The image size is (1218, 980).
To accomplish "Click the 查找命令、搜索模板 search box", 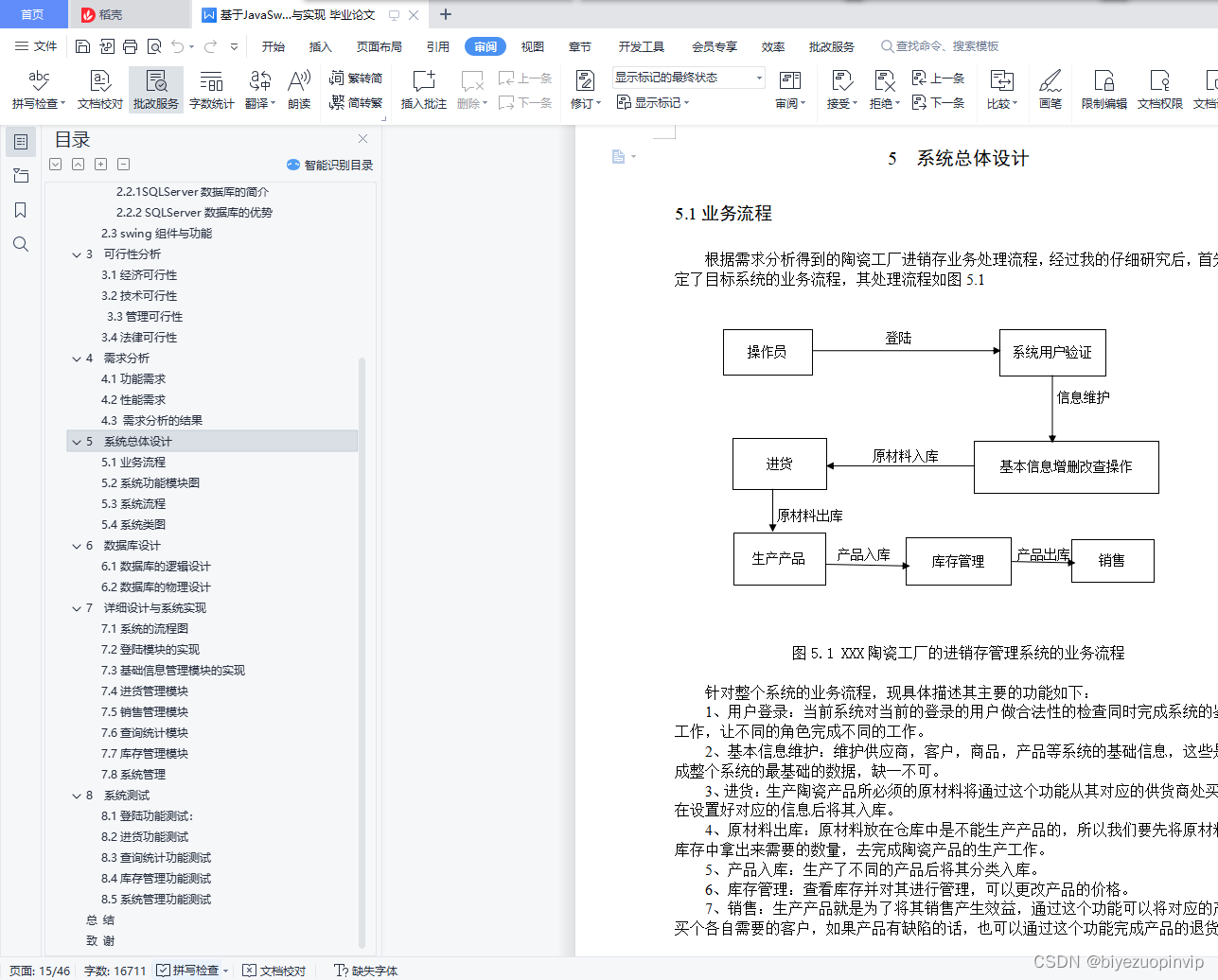I will pos(940,46).
